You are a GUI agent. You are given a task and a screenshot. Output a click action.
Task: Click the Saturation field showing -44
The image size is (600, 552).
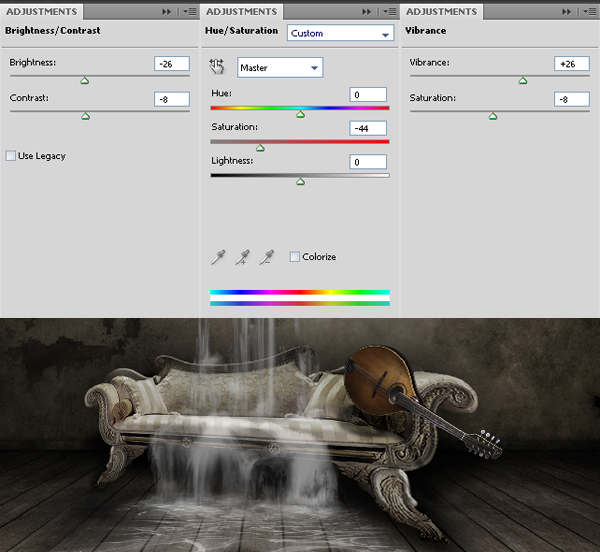[x=368, y=129]
